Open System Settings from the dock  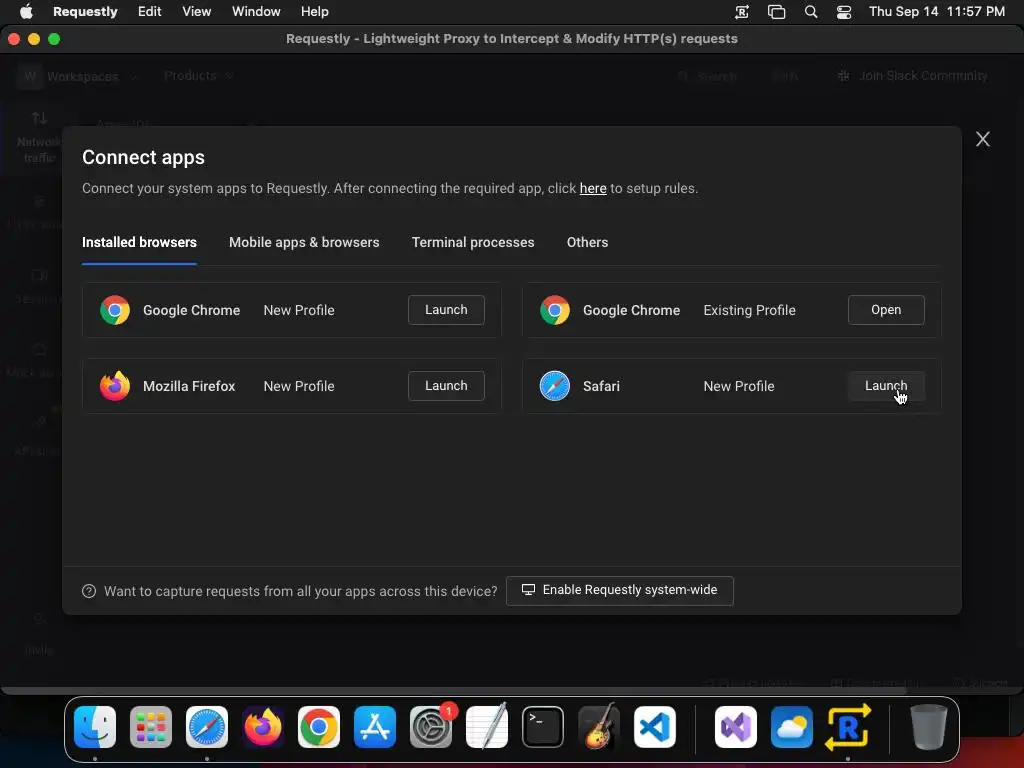[431, 727]
